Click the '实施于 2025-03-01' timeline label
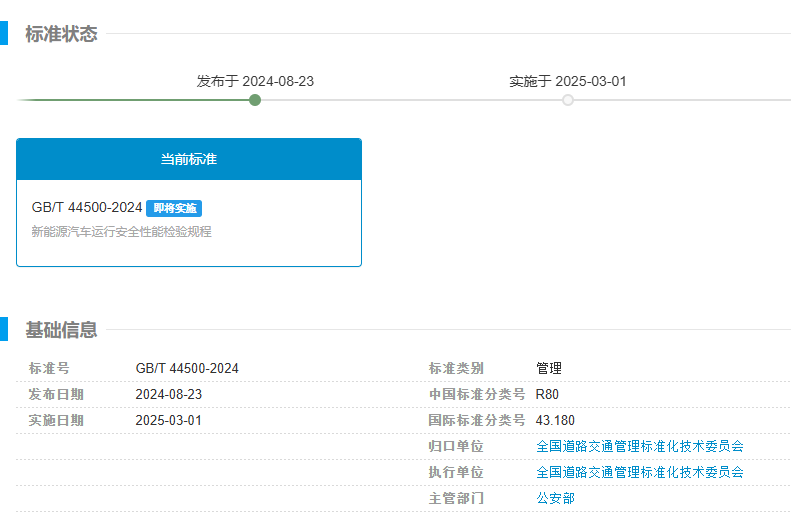The width and height of the screenshot is (791, 526). [568, 81]
